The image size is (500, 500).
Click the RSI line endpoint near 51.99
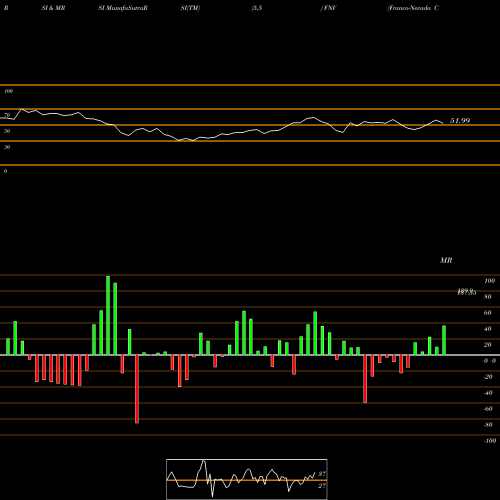click(443, 123)
